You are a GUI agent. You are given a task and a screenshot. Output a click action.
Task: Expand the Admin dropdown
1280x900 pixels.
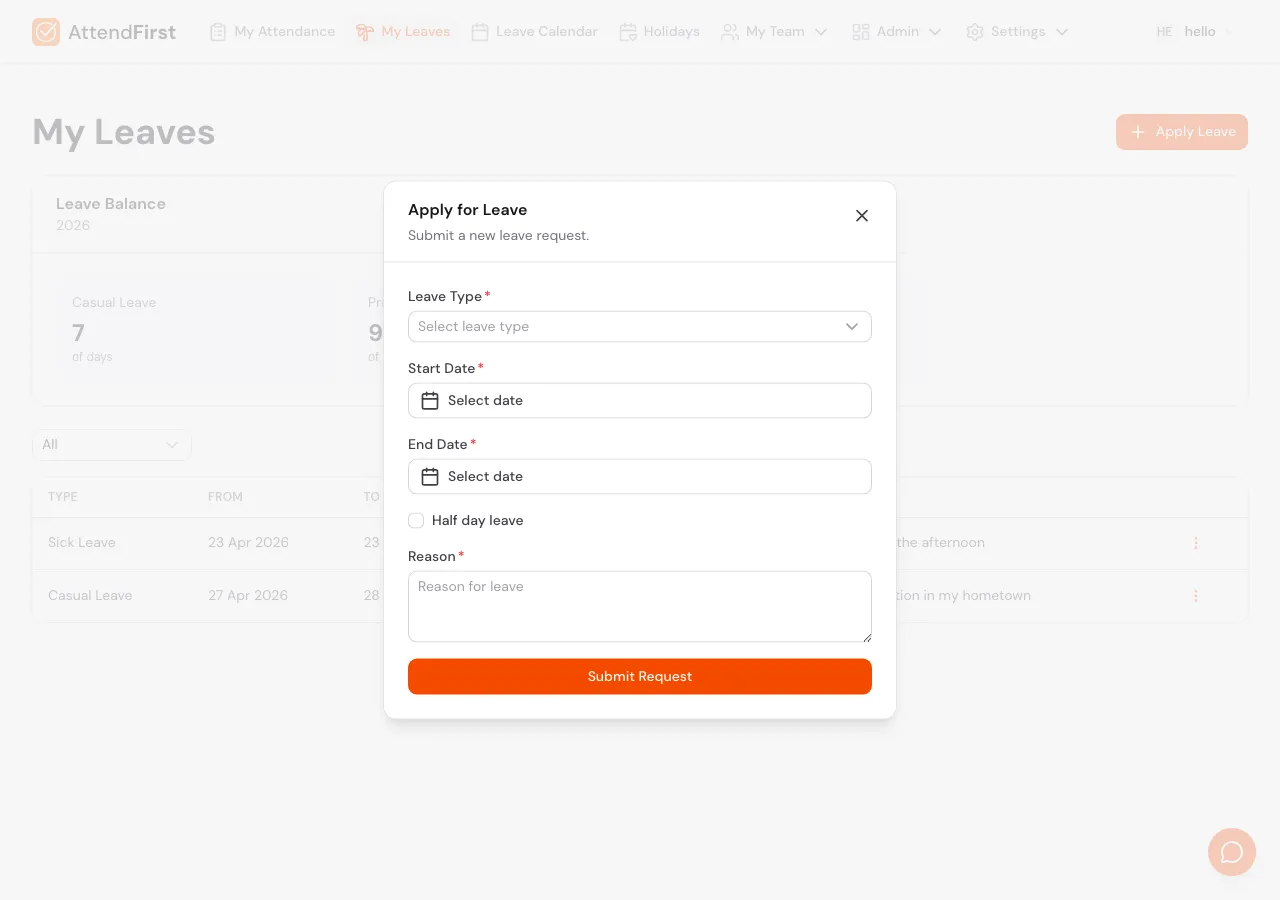click(x=936, y=31)
